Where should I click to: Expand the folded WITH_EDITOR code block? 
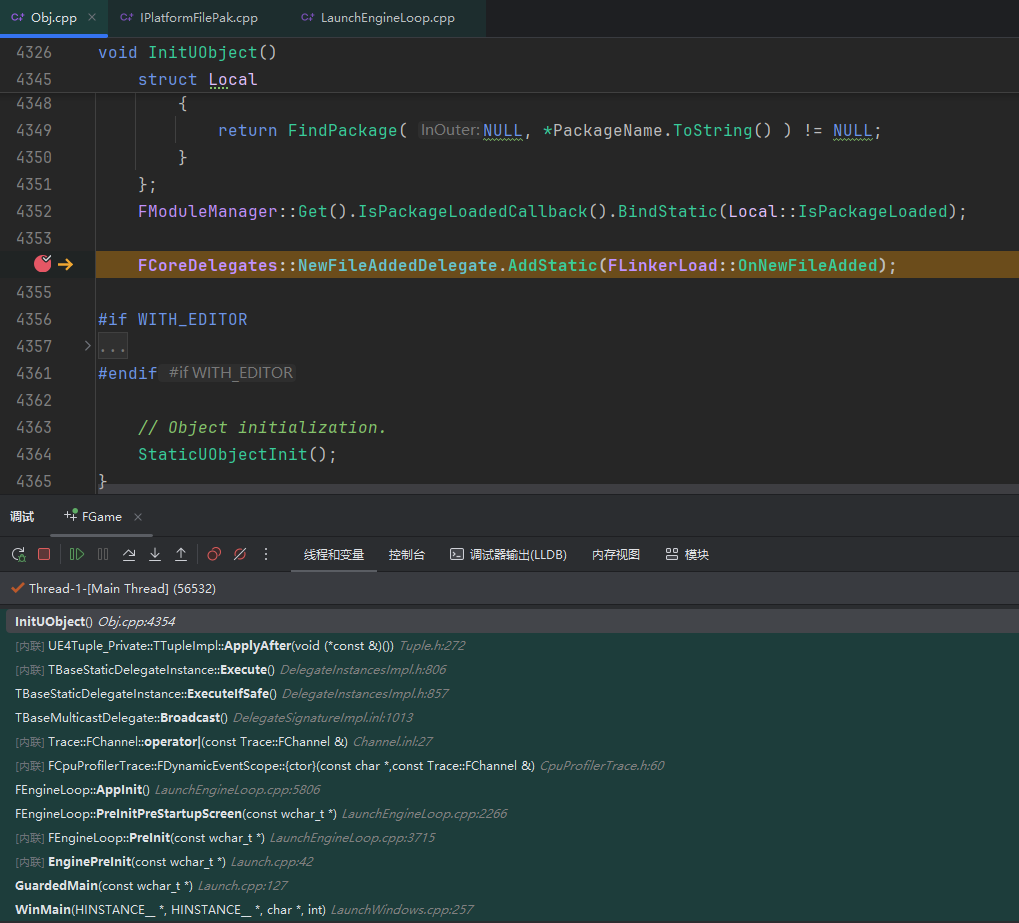click(87, 346)
